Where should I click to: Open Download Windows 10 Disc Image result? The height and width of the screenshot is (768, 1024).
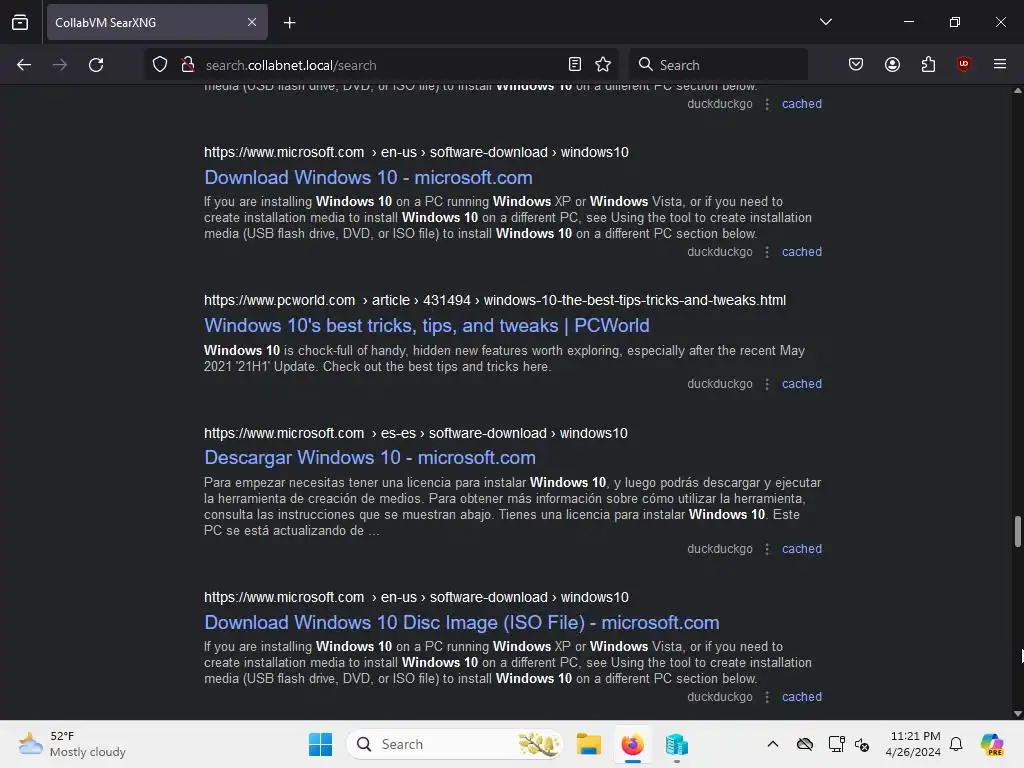(x=462, y=623)
